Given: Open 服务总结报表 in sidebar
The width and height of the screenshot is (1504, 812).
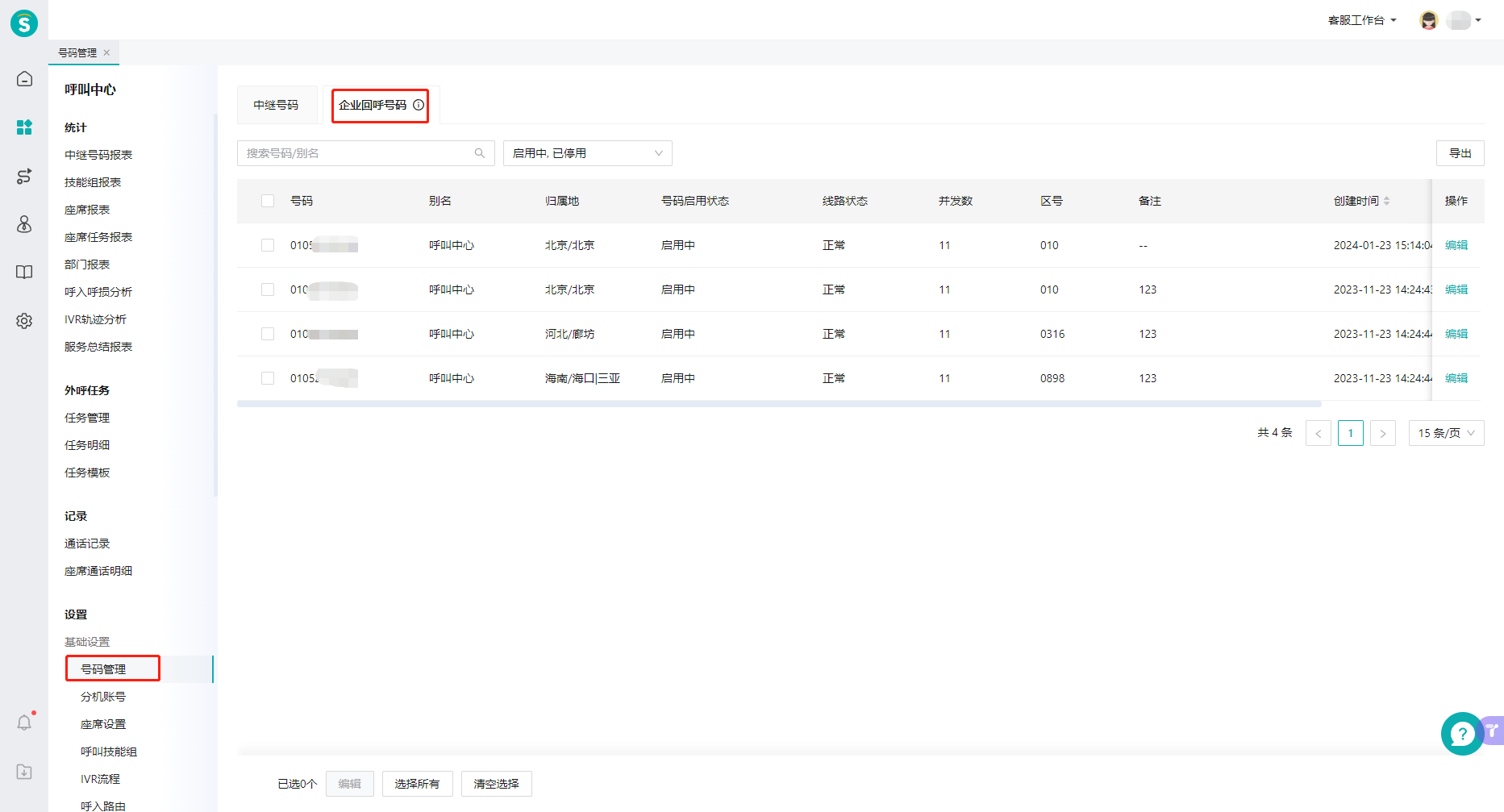Looking at the screenshot, I should (x=98, y=347).
